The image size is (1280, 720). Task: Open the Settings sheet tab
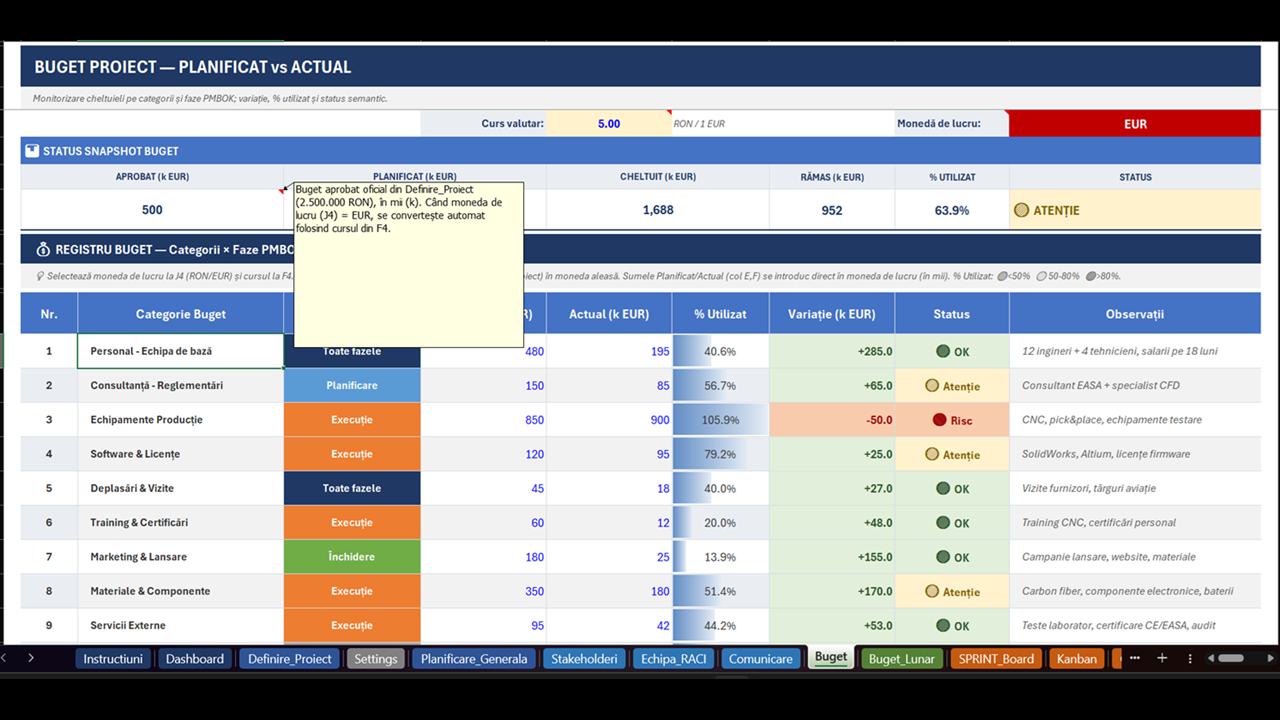(376, 658)
